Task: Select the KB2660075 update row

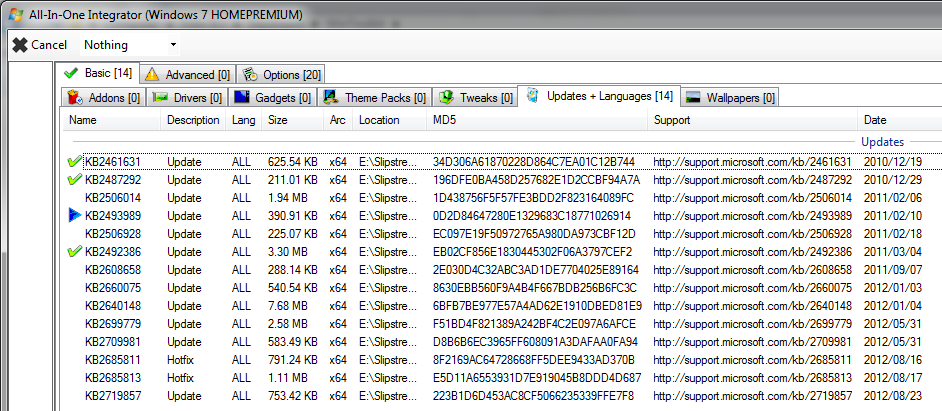Action: point(503,288)
